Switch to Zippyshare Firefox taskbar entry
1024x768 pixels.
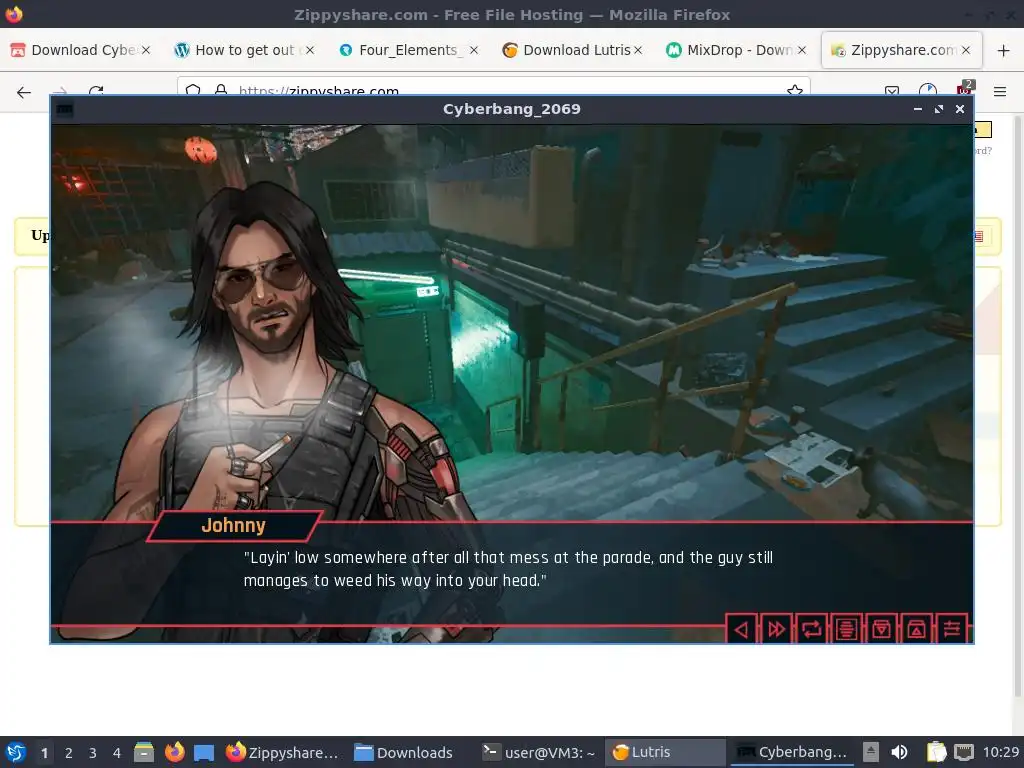[x=282, y=752]
